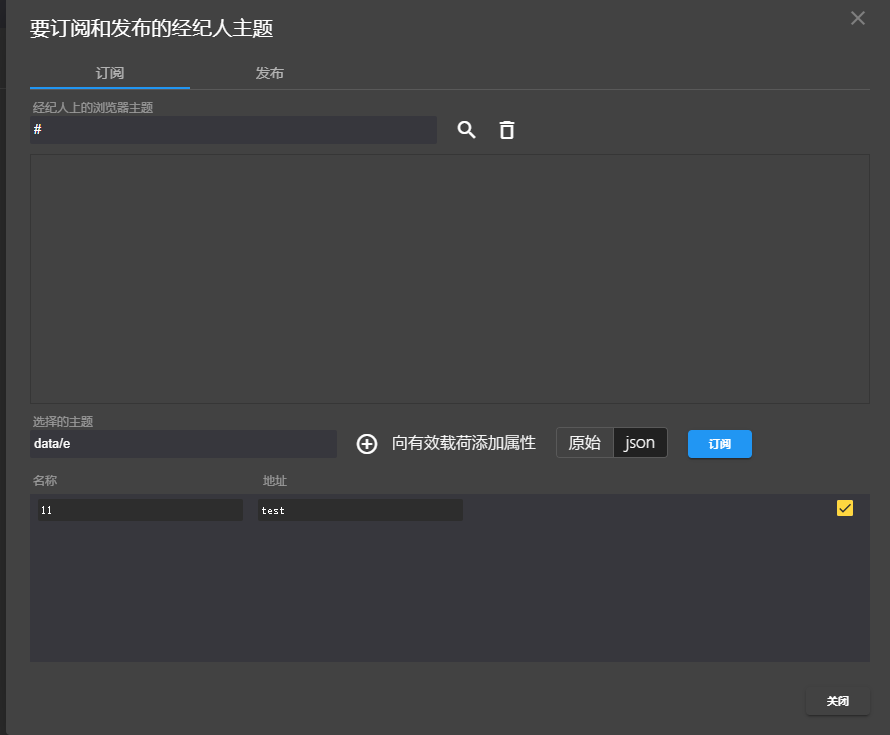Click the search magnifier icon next to topic field
The height and width of the screenshot is (735, 890).
click(x=466, y=130)
